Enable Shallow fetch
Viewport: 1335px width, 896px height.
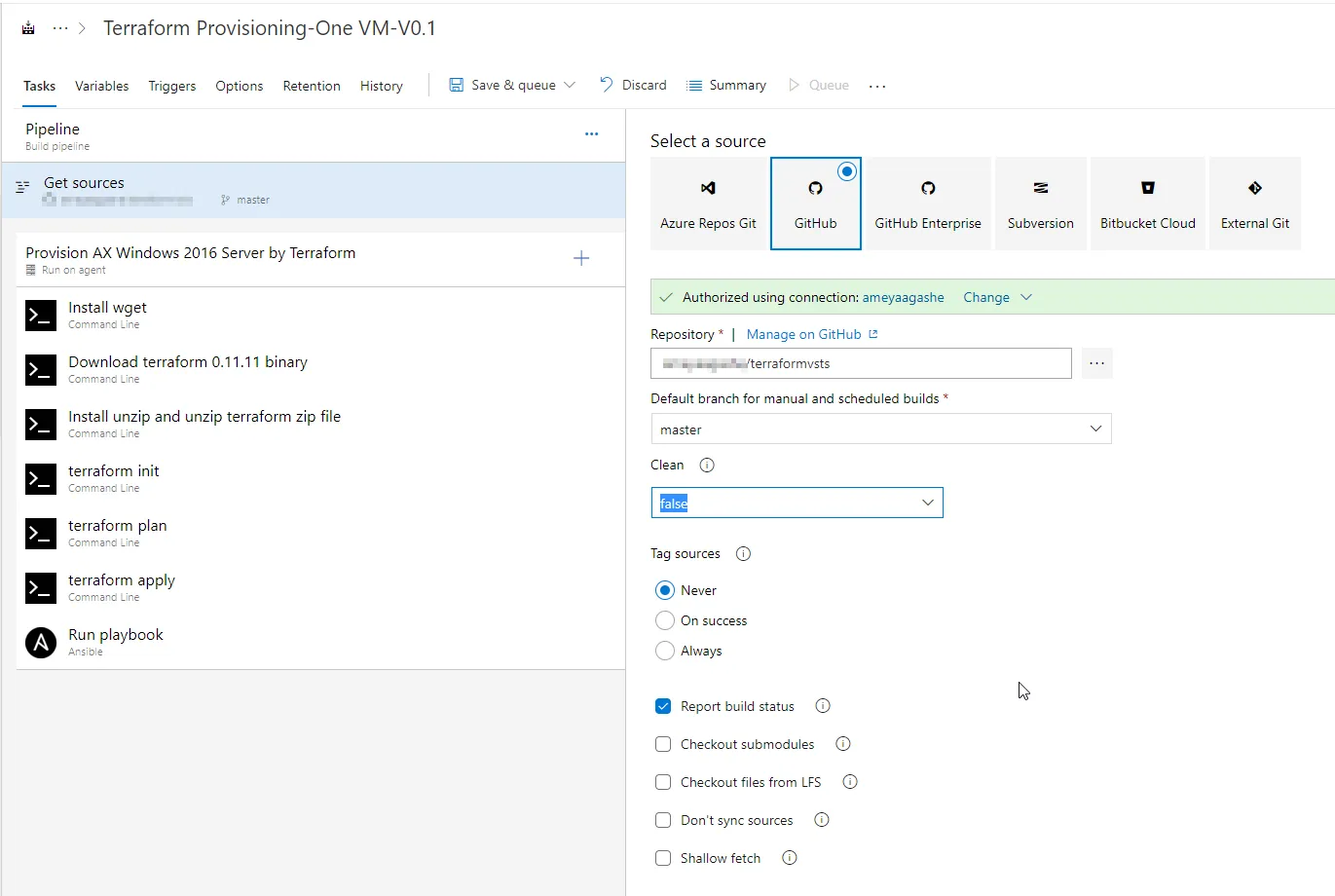[x=663, y=858]
